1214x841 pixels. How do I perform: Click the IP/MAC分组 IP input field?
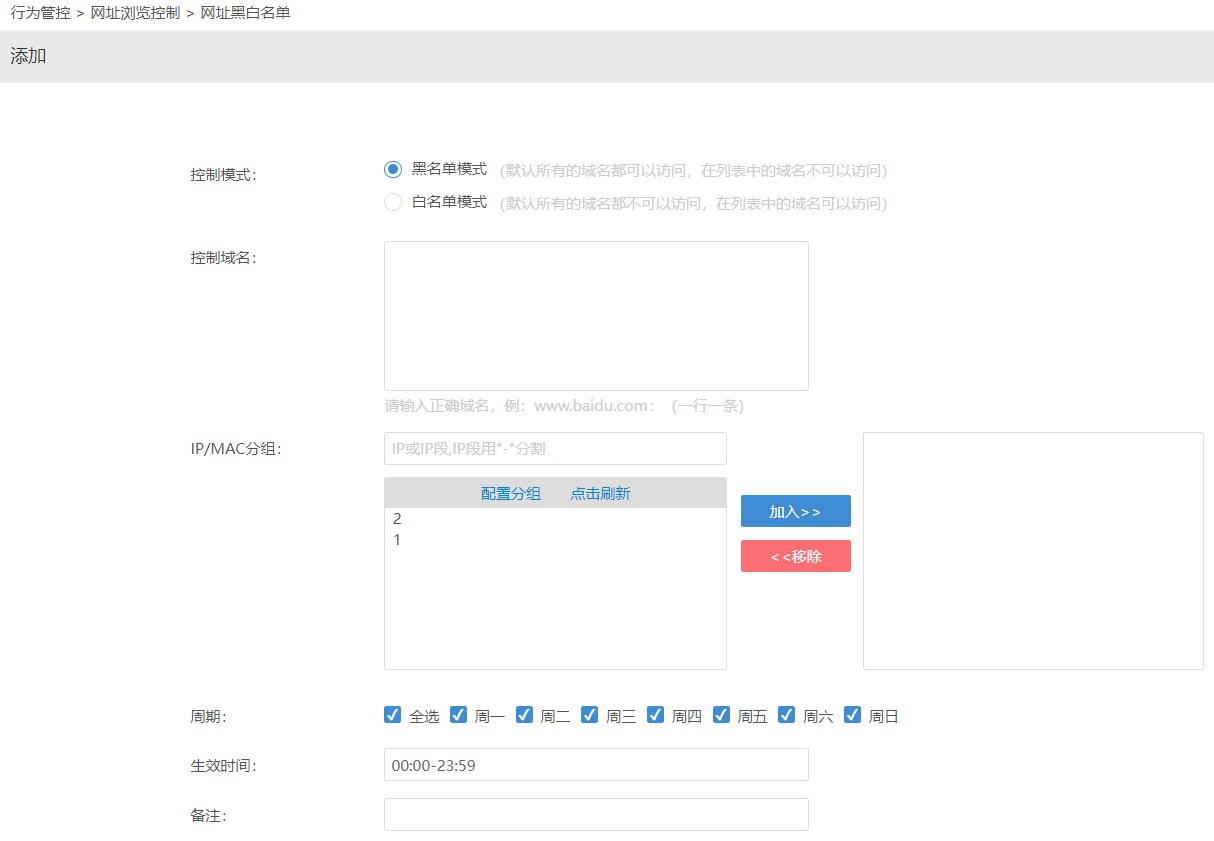tap(555, 449)
